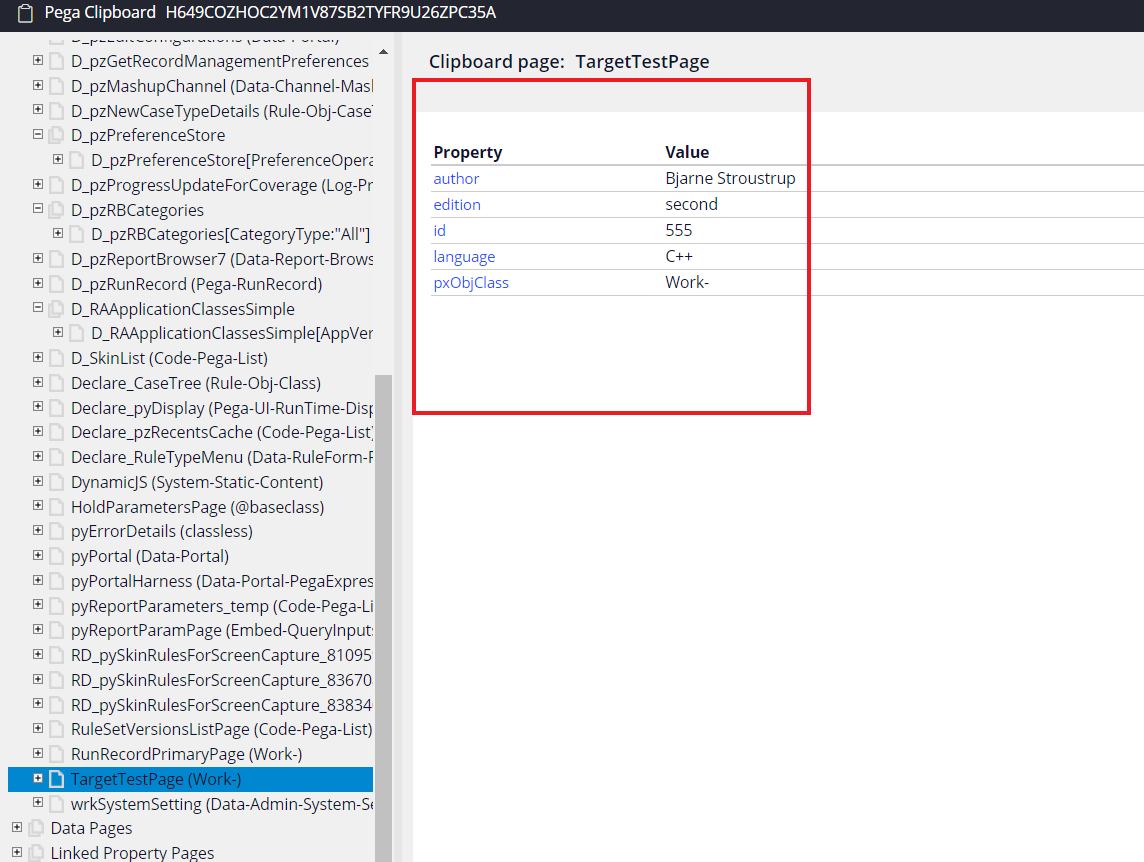The width and height of the screenshot is (1144, 862).
Task: Click page icon beside pyErrorDetails (classless)
Action: pyautogui.click(x=56, y=531)
